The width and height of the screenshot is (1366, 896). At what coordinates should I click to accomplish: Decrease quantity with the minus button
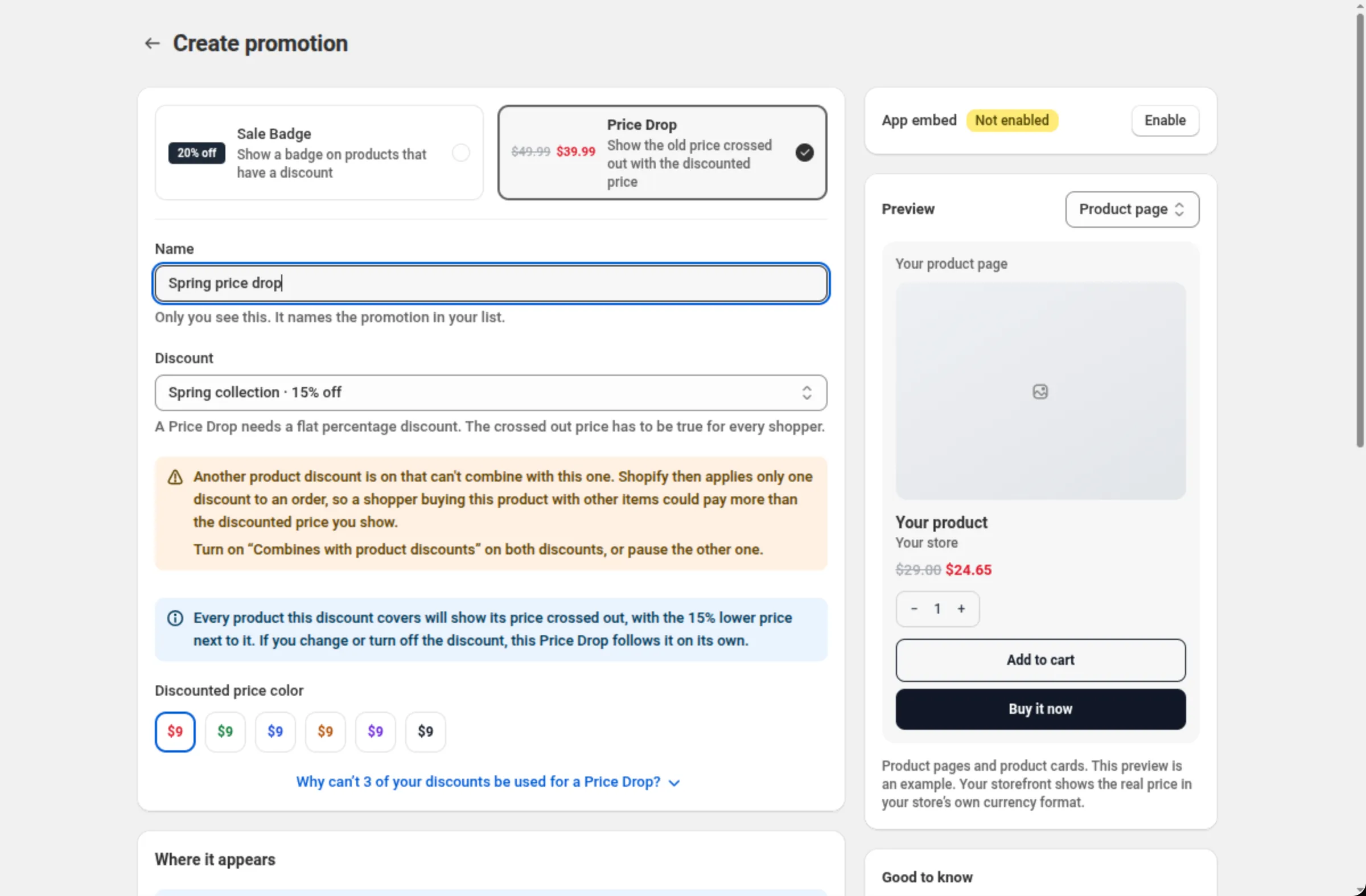point(914,609)
